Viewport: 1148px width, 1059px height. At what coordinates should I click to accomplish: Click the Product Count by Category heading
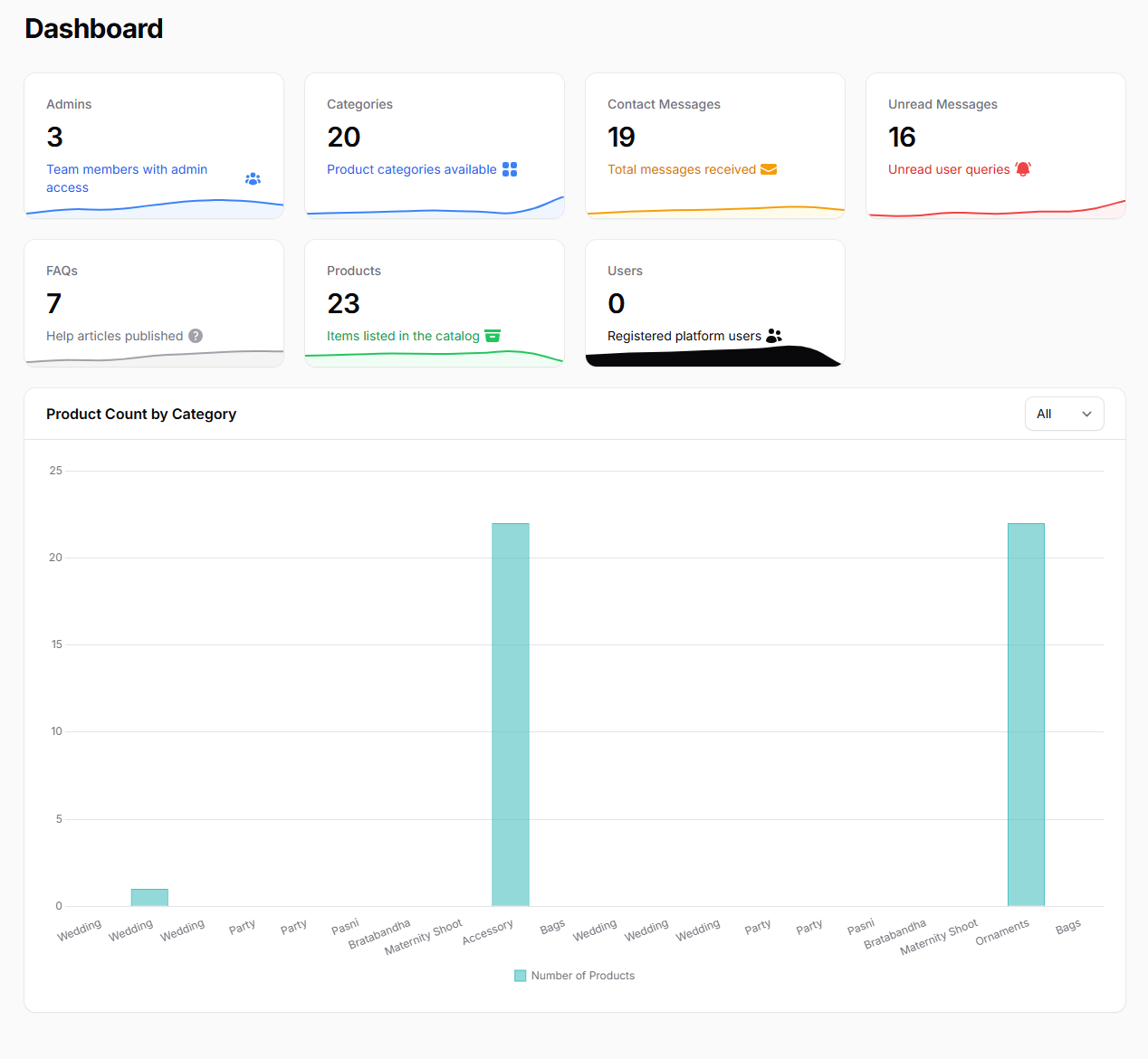tap(141, 414)
